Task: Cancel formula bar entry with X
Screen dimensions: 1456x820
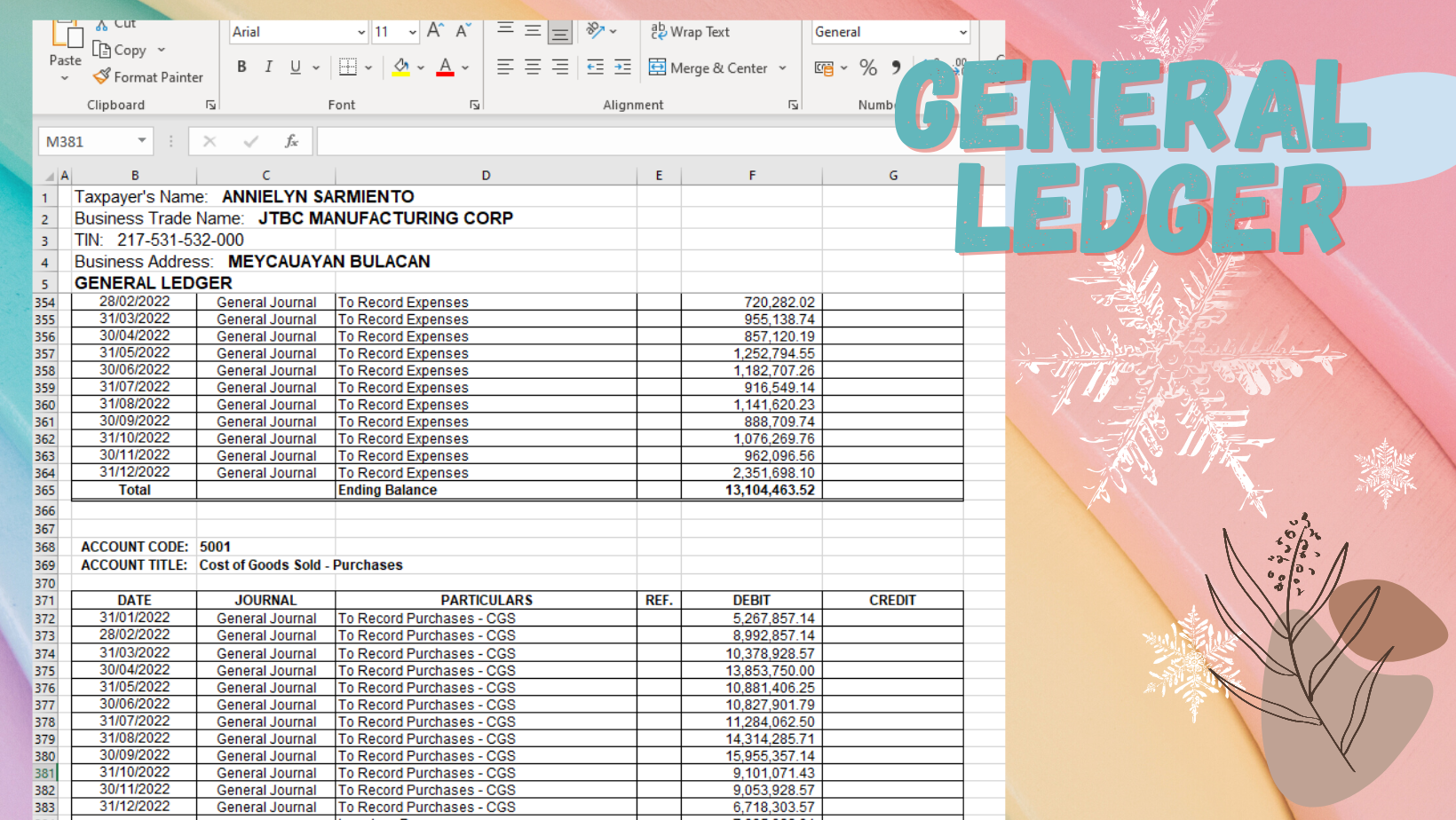Action: [210, 141]
